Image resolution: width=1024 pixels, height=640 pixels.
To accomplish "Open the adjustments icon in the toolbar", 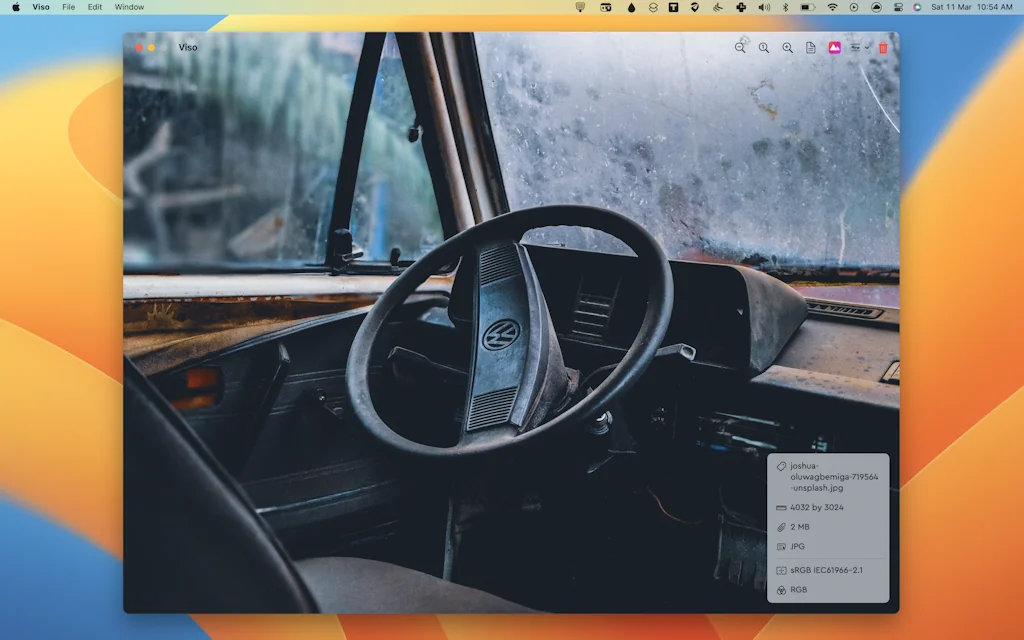I will coord(857,47).
